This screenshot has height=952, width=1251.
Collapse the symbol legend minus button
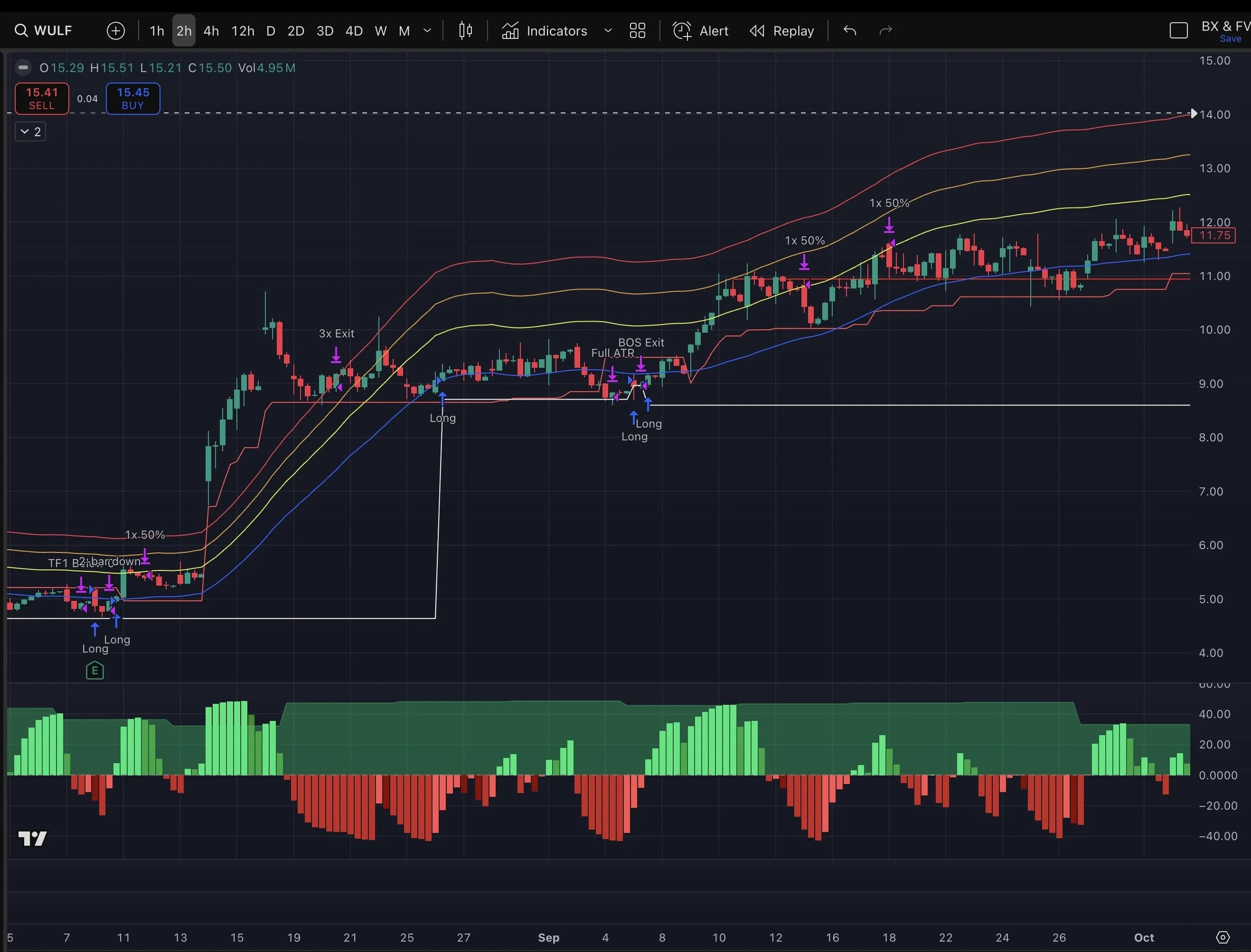tap(23, 68)
